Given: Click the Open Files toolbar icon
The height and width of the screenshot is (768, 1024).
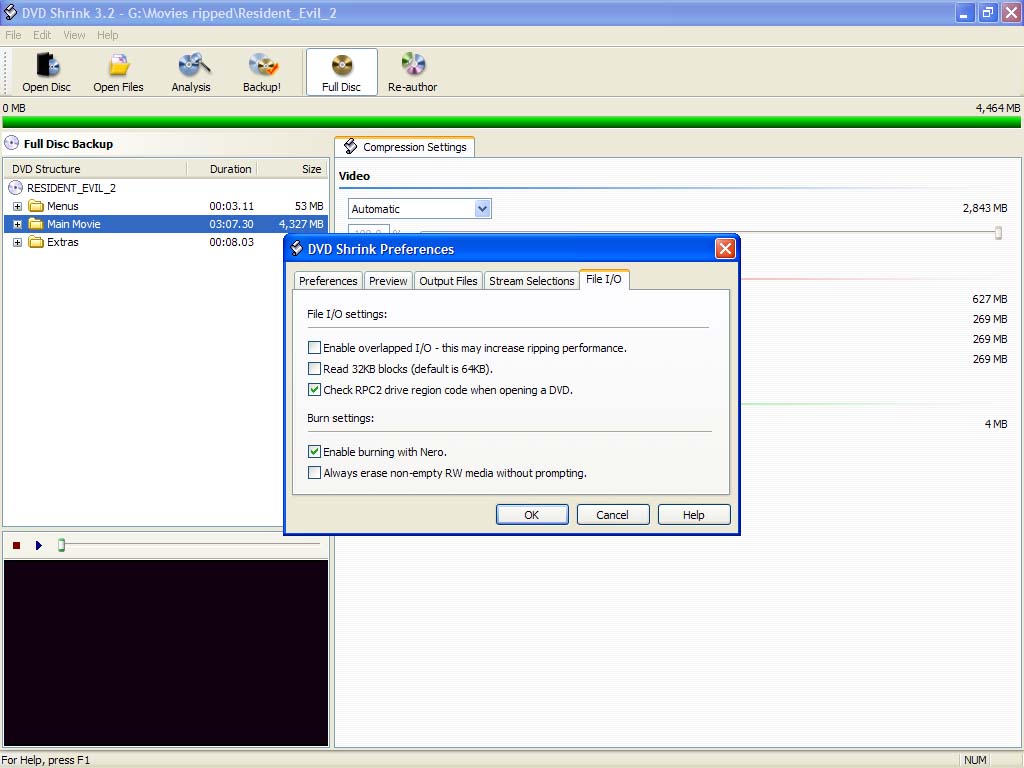Looking at the screenshot, I should 118,72.
